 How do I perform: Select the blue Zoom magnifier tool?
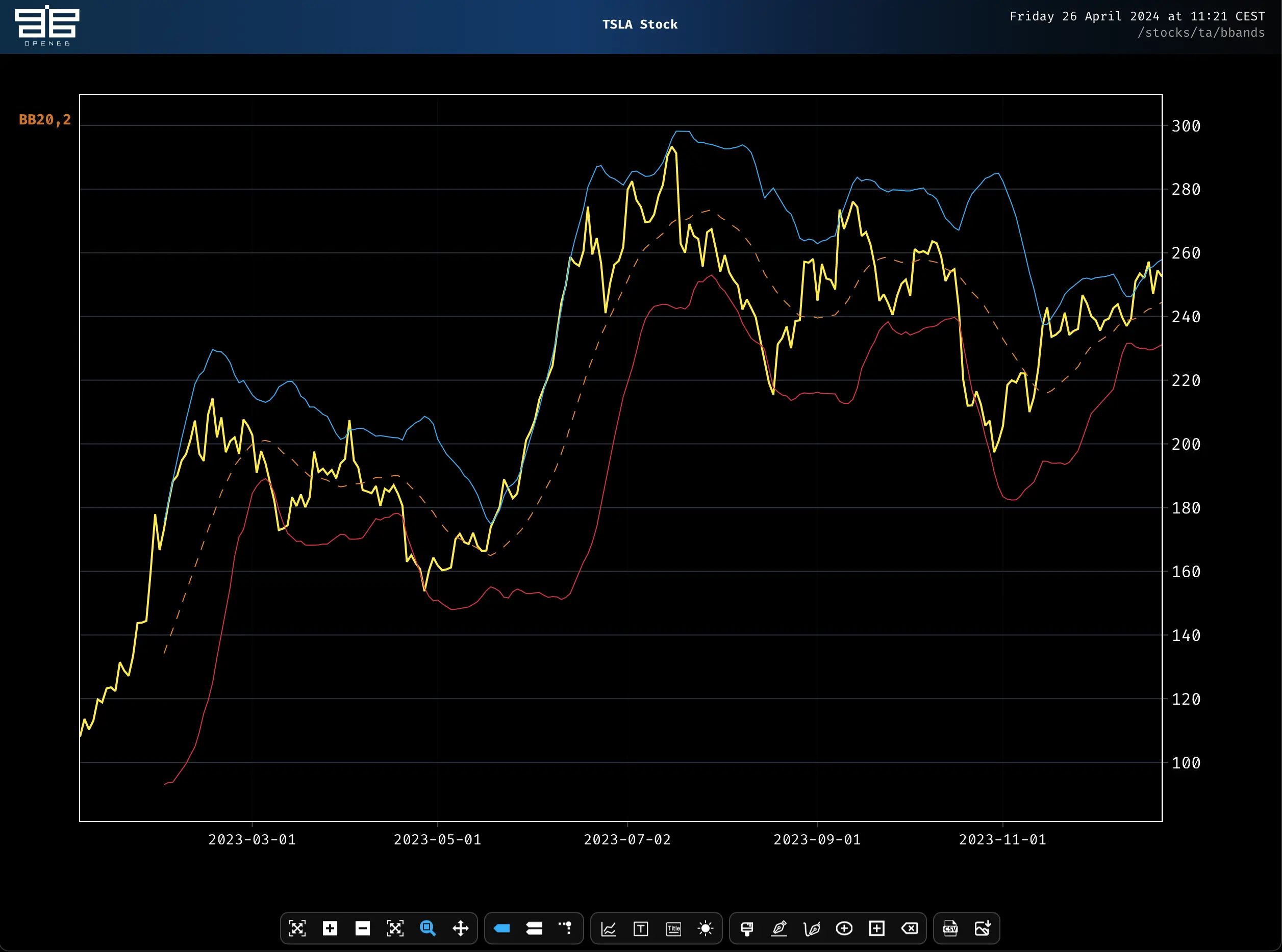coord(428,929)
